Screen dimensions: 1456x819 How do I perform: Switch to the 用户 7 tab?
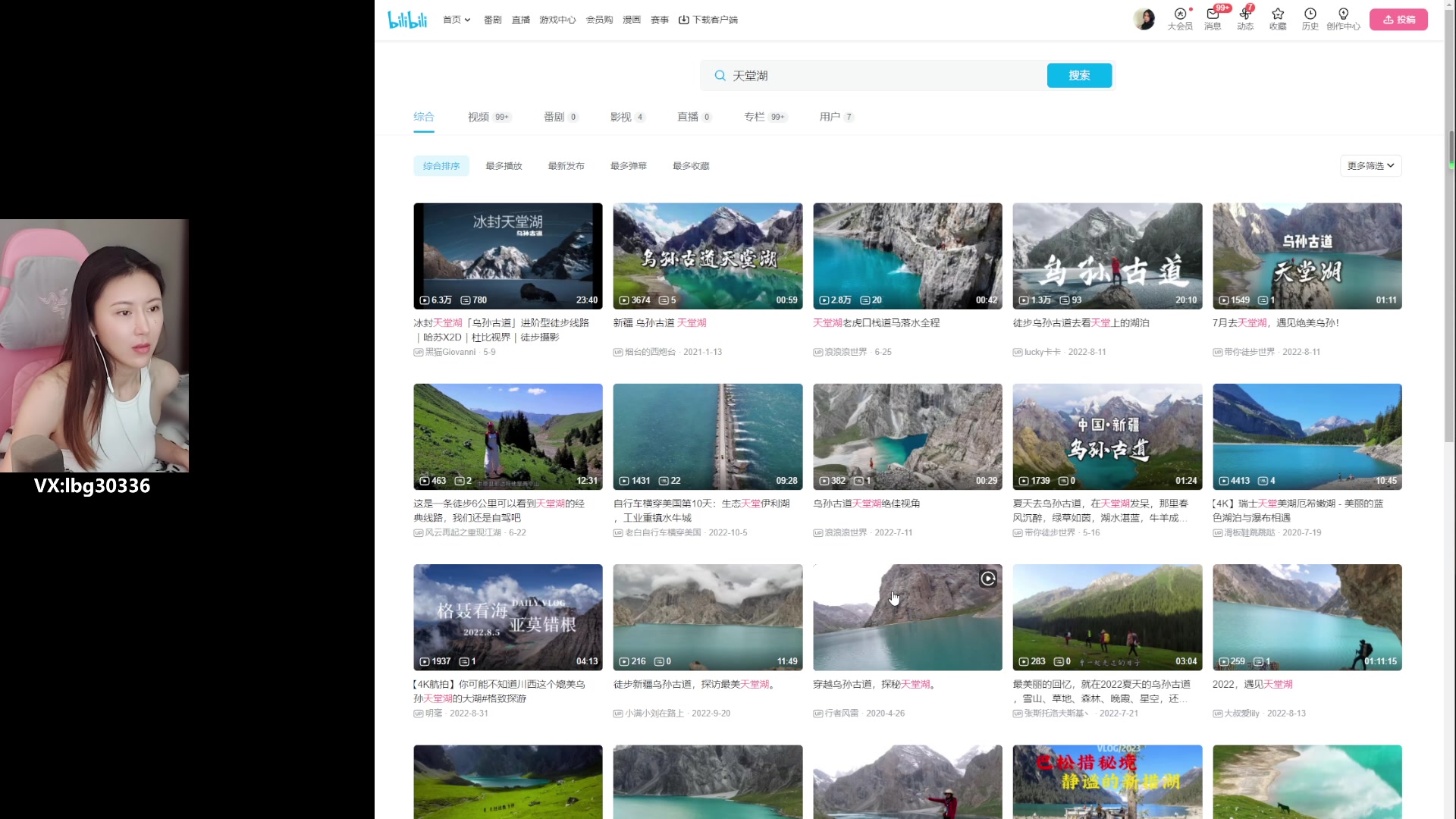click(x=837, y=117)
